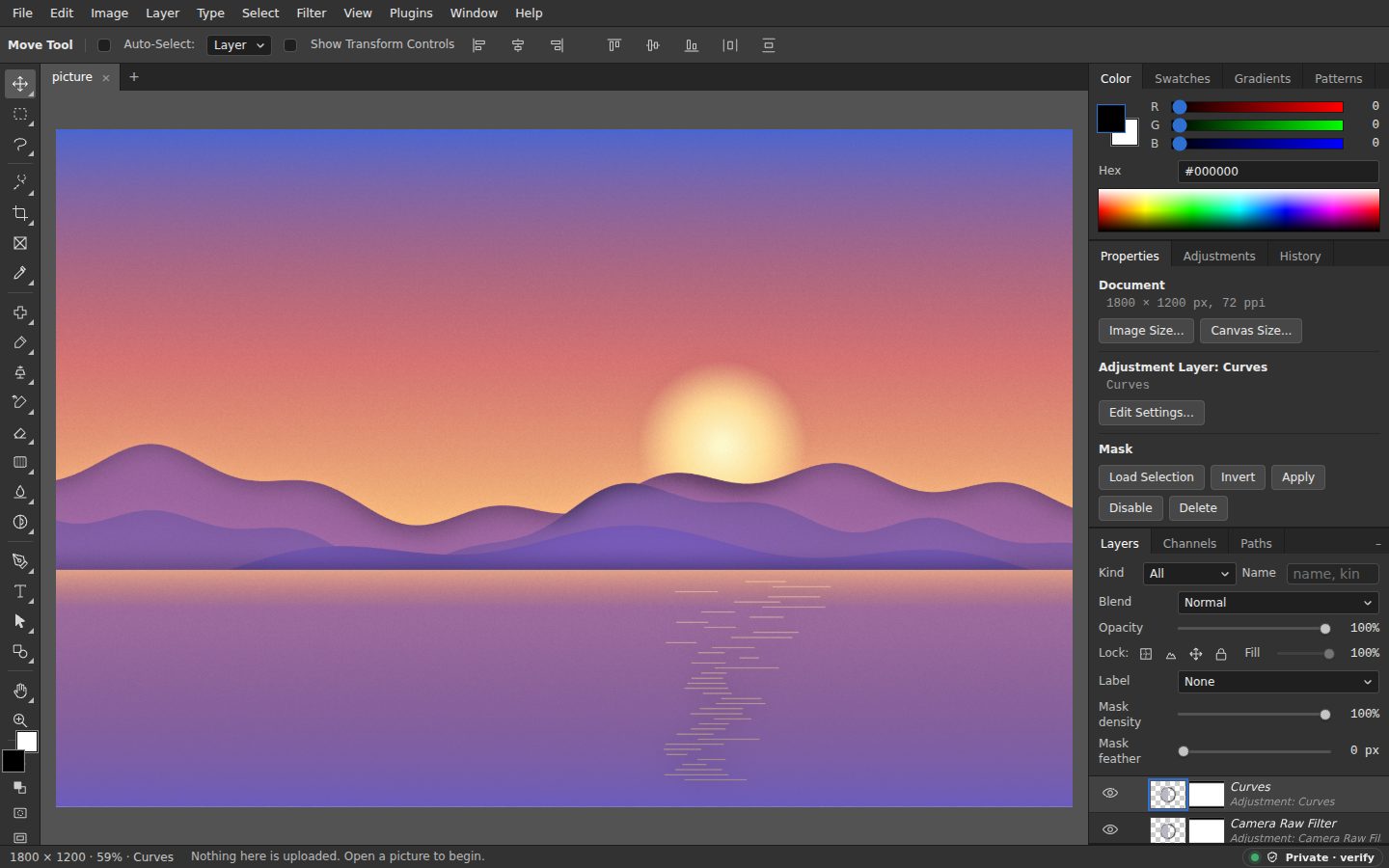This screenshot has height=868, width=1389.
Task: Distribute horizontally icon in options bar
Action: [x=730, y=45]
